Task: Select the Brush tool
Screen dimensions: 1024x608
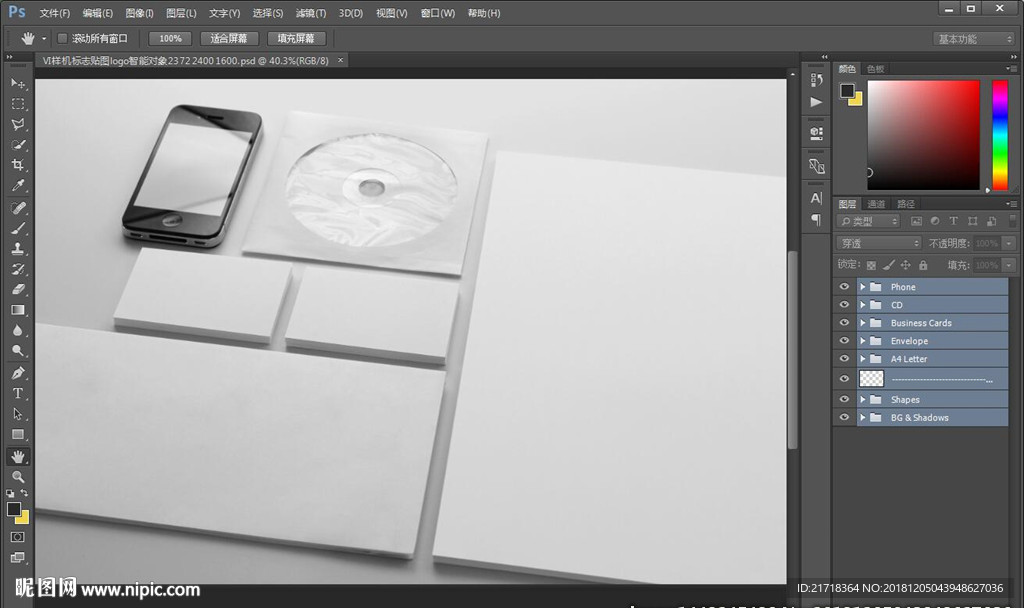Action: (x=18, y=228)
